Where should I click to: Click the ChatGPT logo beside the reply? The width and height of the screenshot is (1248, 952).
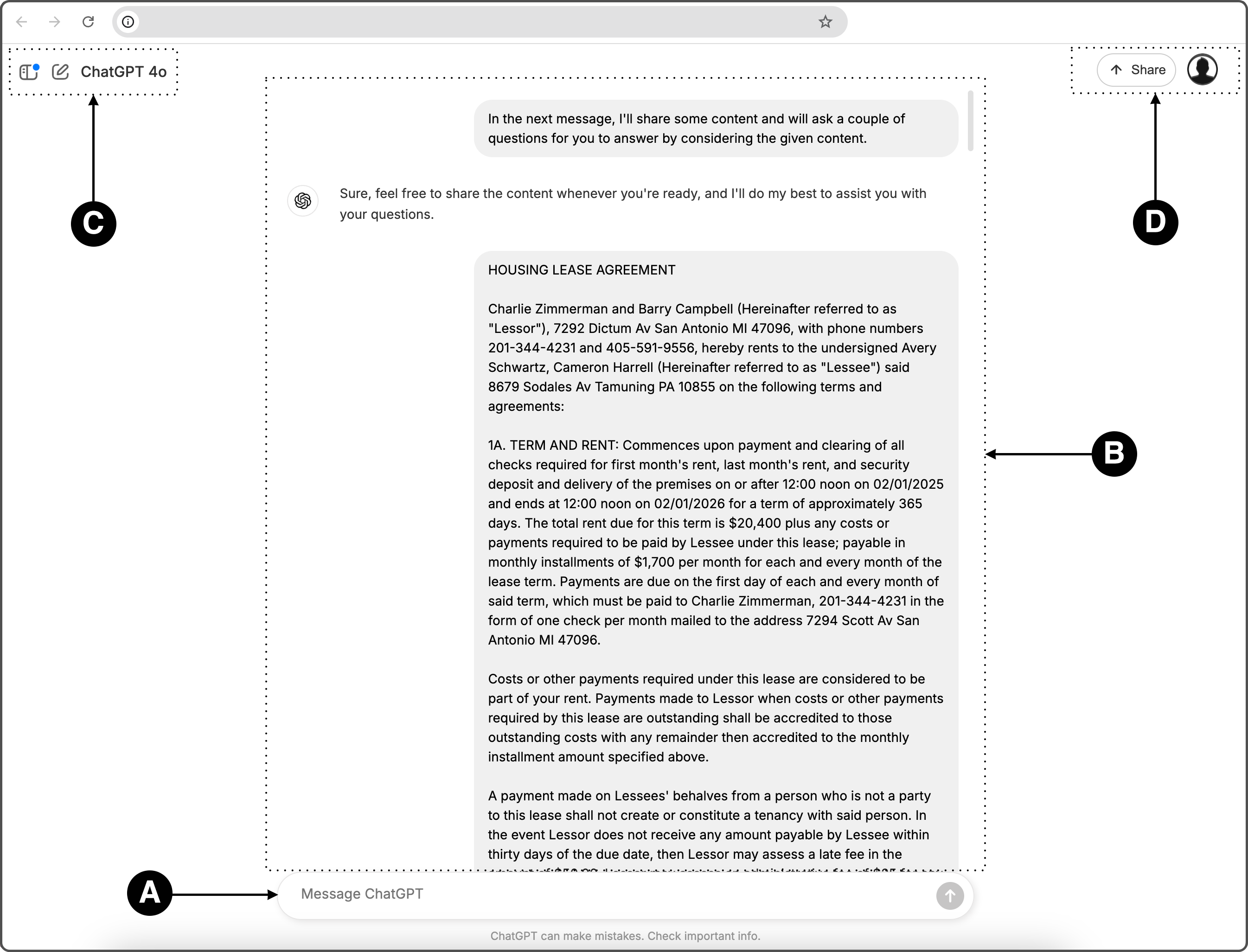pos(303,201)
